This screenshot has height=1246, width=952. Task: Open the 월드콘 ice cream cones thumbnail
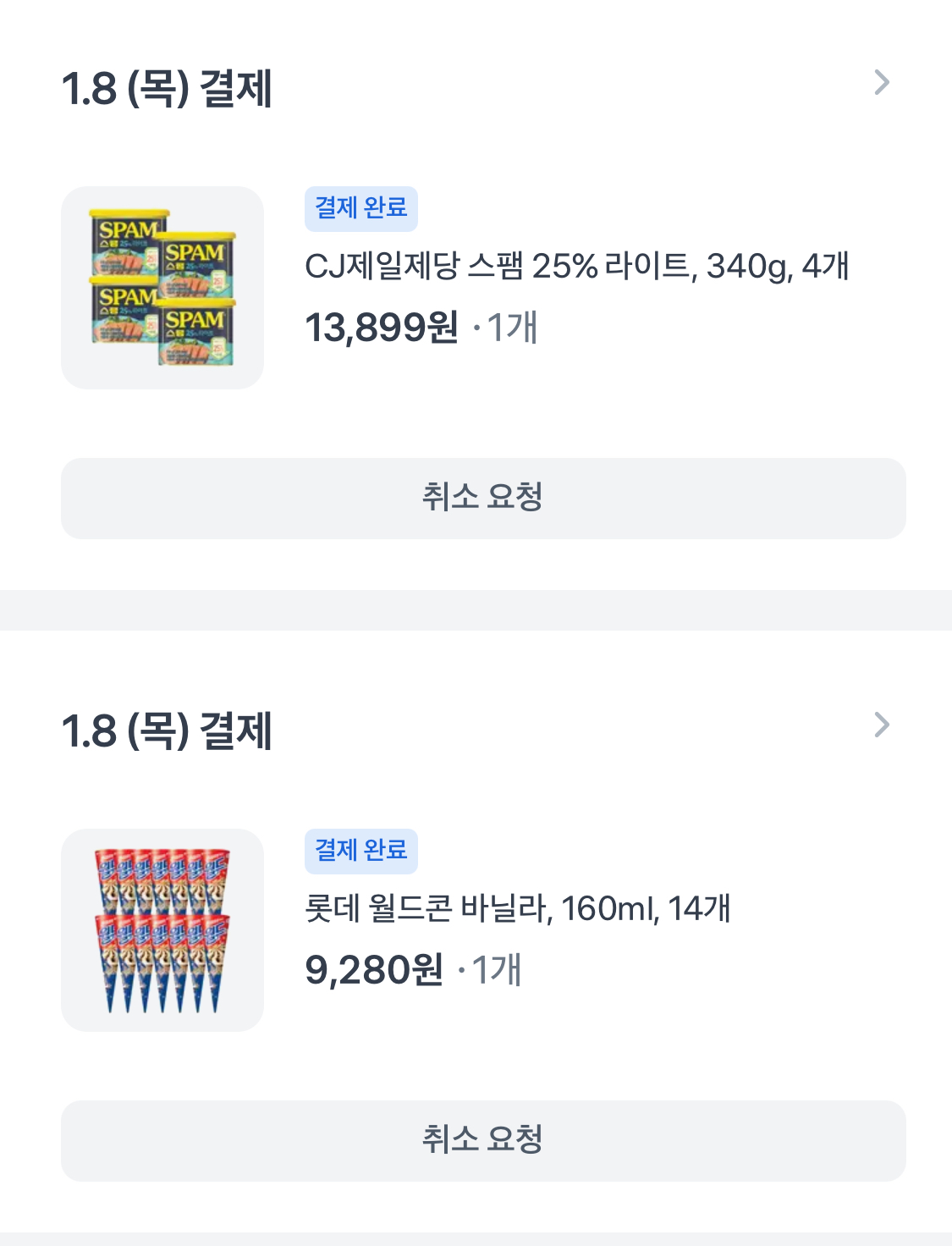(162, 930)
